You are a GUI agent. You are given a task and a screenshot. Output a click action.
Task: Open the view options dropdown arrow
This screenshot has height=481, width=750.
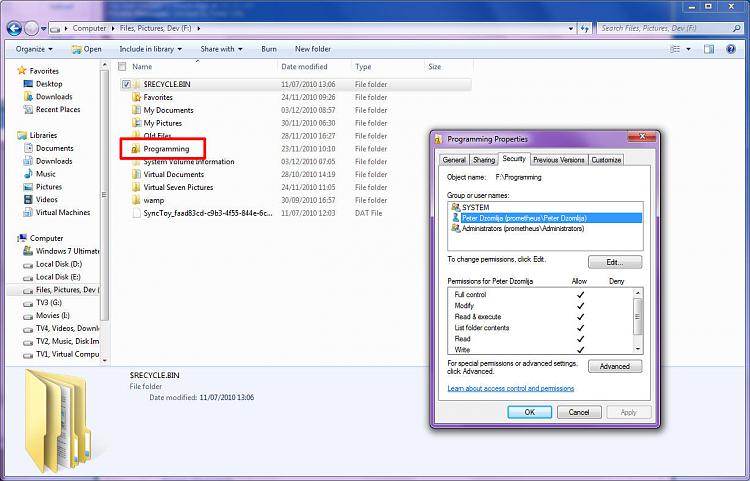click(688, 49)
